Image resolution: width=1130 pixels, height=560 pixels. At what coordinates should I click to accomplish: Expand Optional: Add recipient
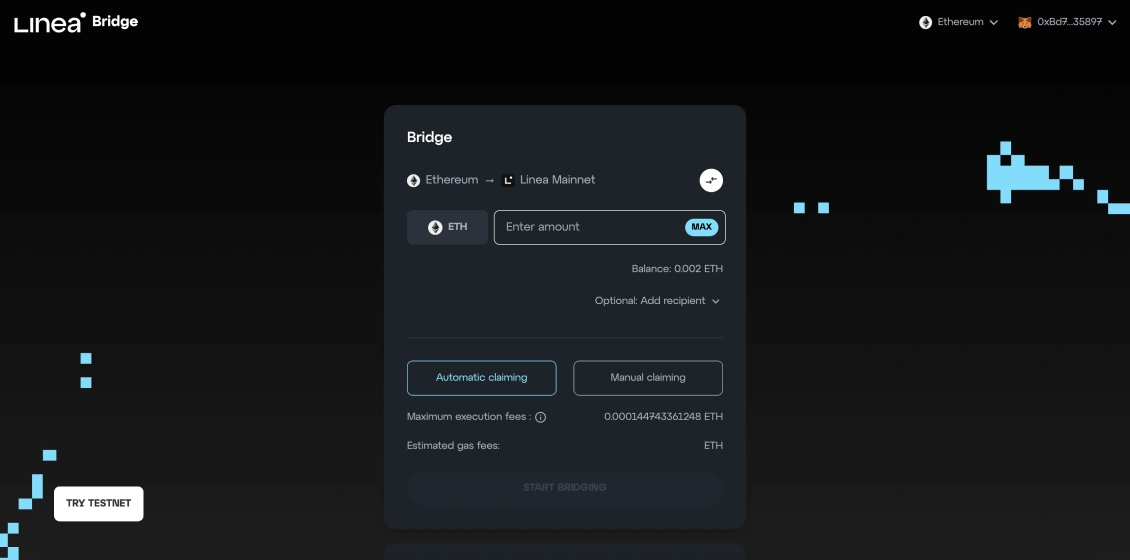click(x=657, y=301)
